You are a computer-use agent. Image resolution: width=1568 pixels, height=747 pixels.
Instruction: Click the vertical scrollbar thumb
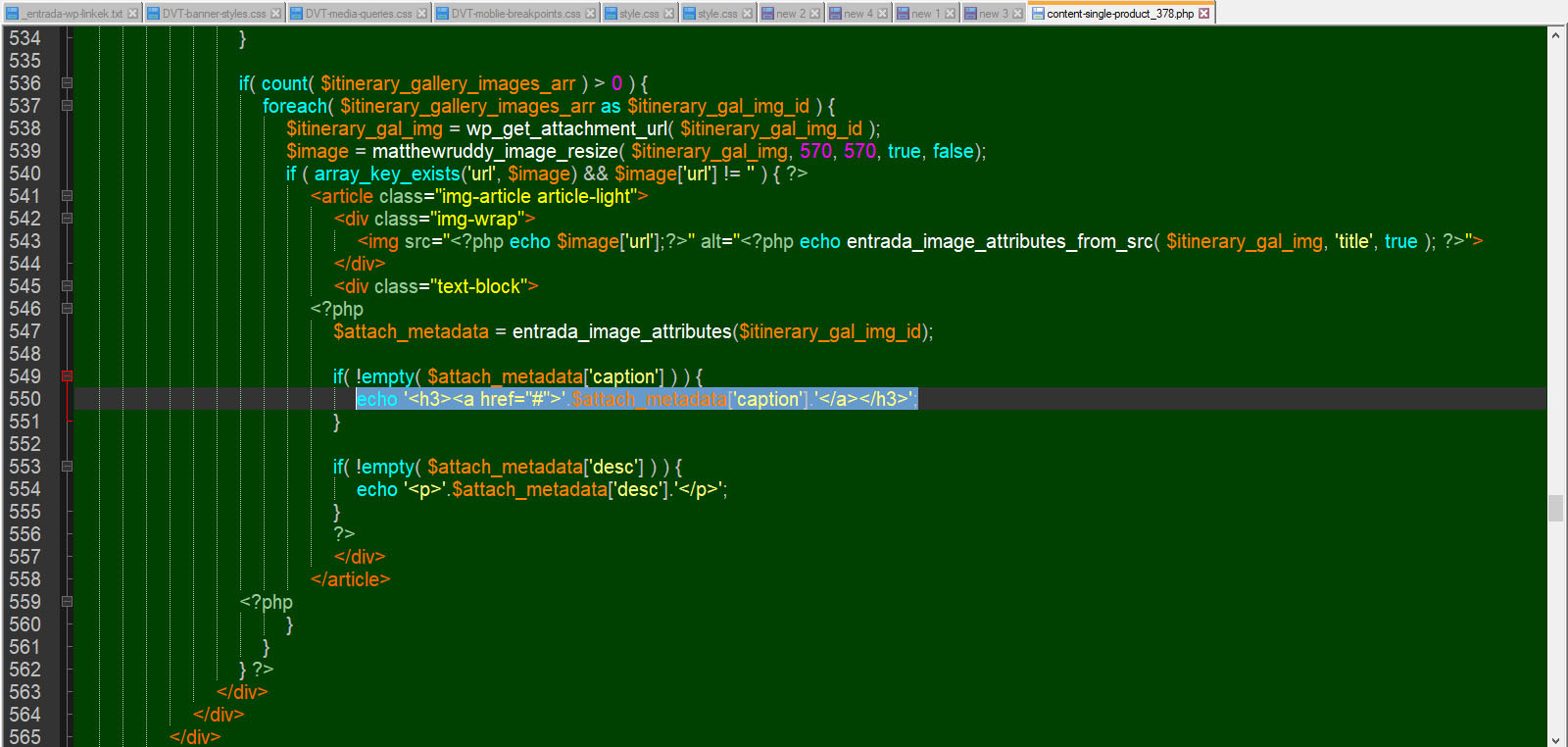click(x=1555, y=509)
